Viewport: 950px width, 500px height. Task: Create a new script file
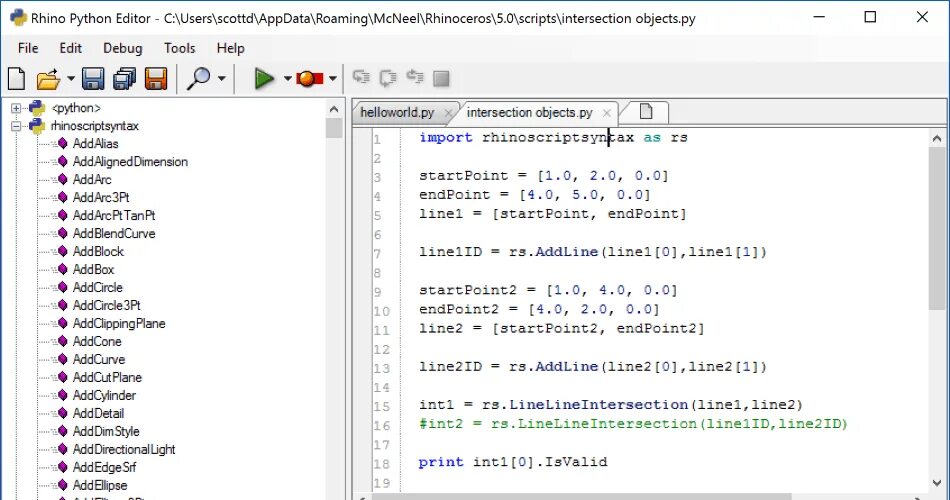coord(16,79)
